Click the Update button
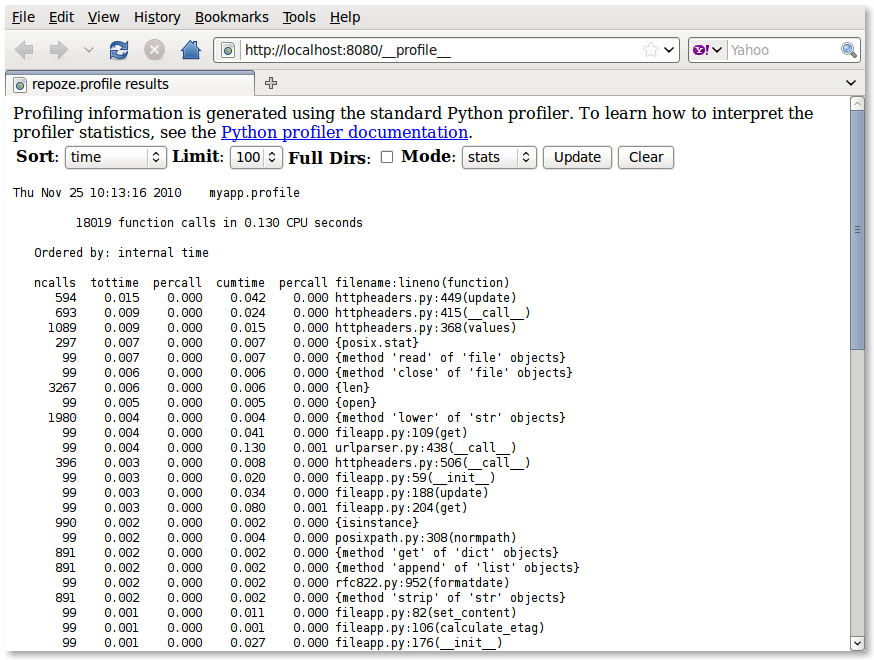This screenshot has width=874, height=660. pos(577,157)
